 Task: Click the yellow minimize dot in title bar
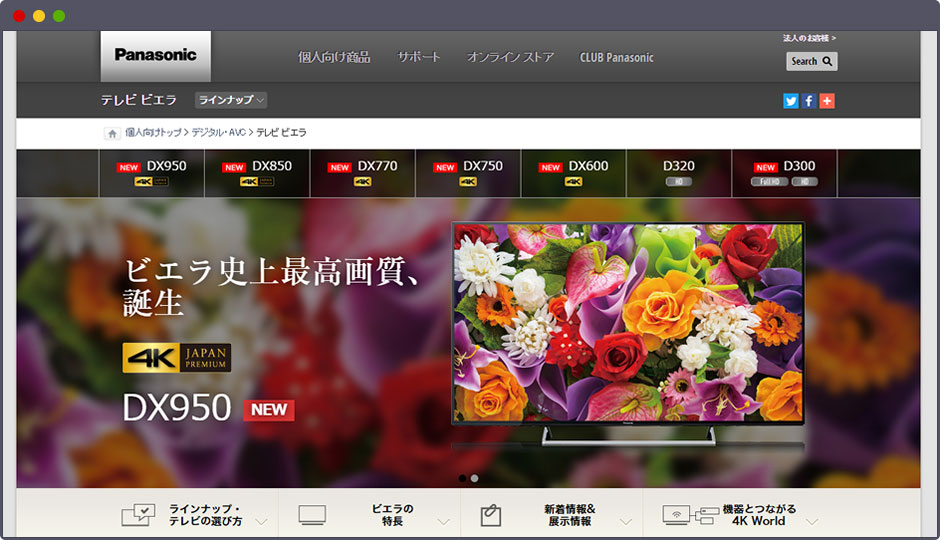pos(39,16)
